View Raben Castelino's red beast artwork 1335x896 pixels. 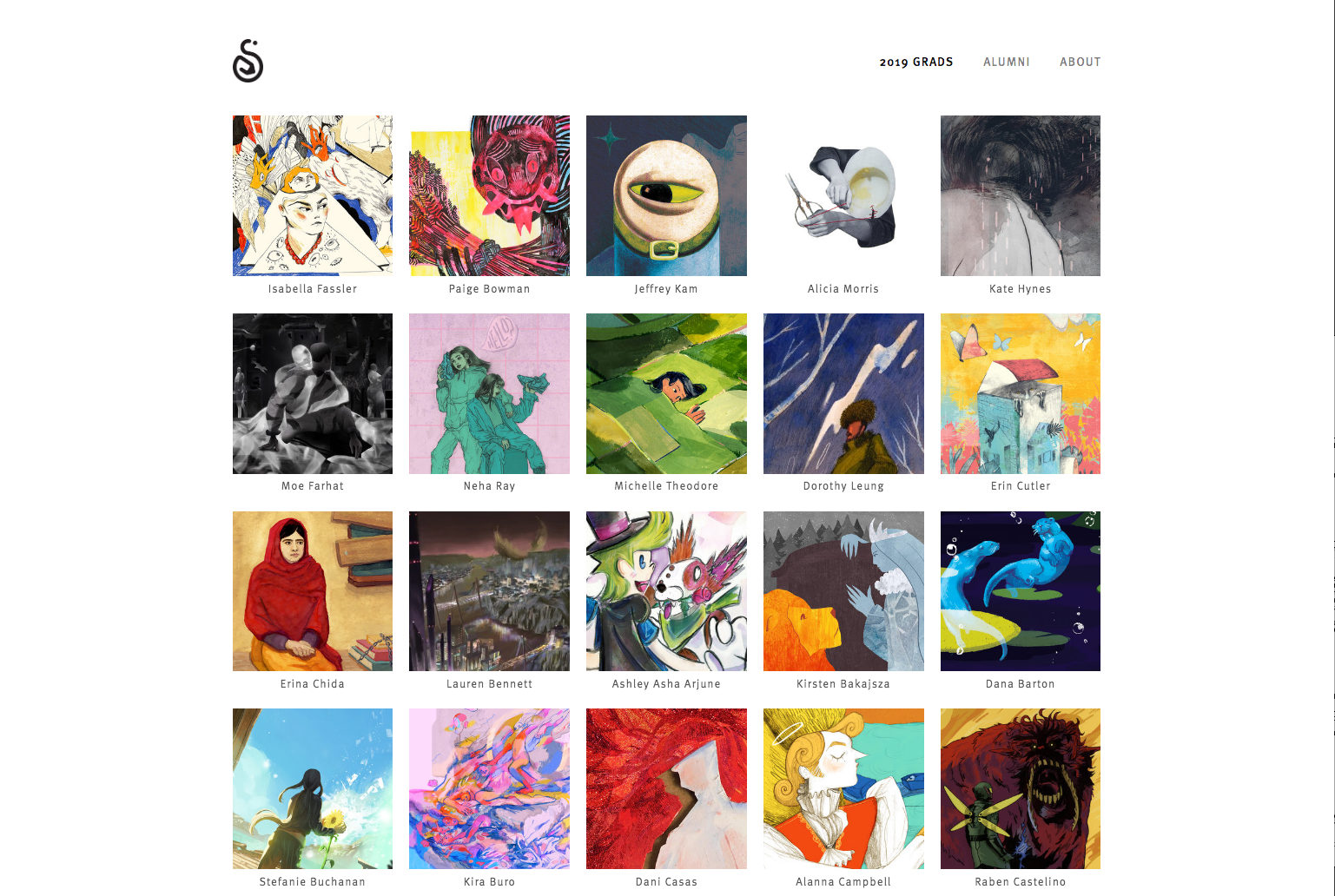1021,788
